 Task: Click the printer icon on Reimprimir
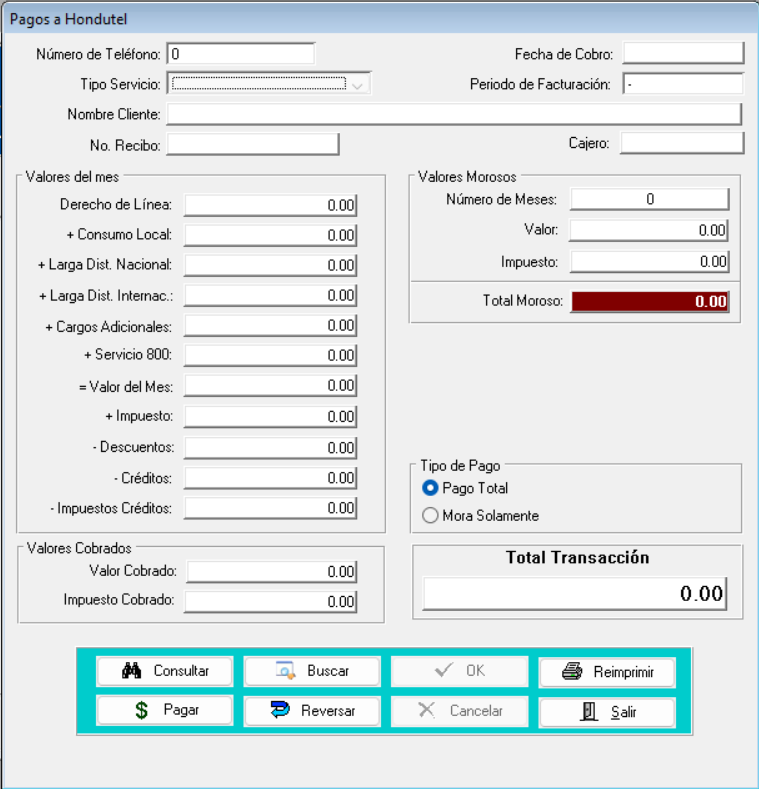[572, 672]
